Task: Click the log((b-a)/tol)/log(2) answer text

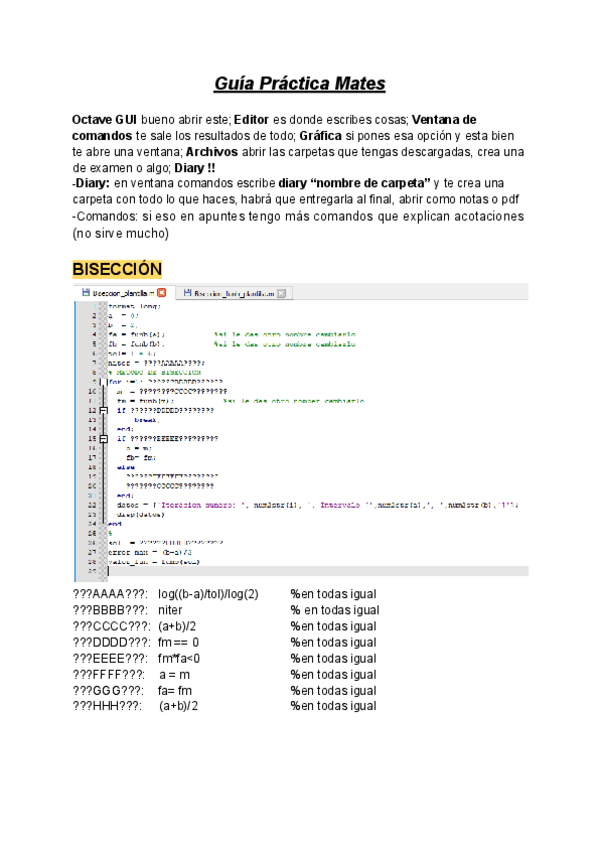Action: pyautogui.click(x=208, y=594)
